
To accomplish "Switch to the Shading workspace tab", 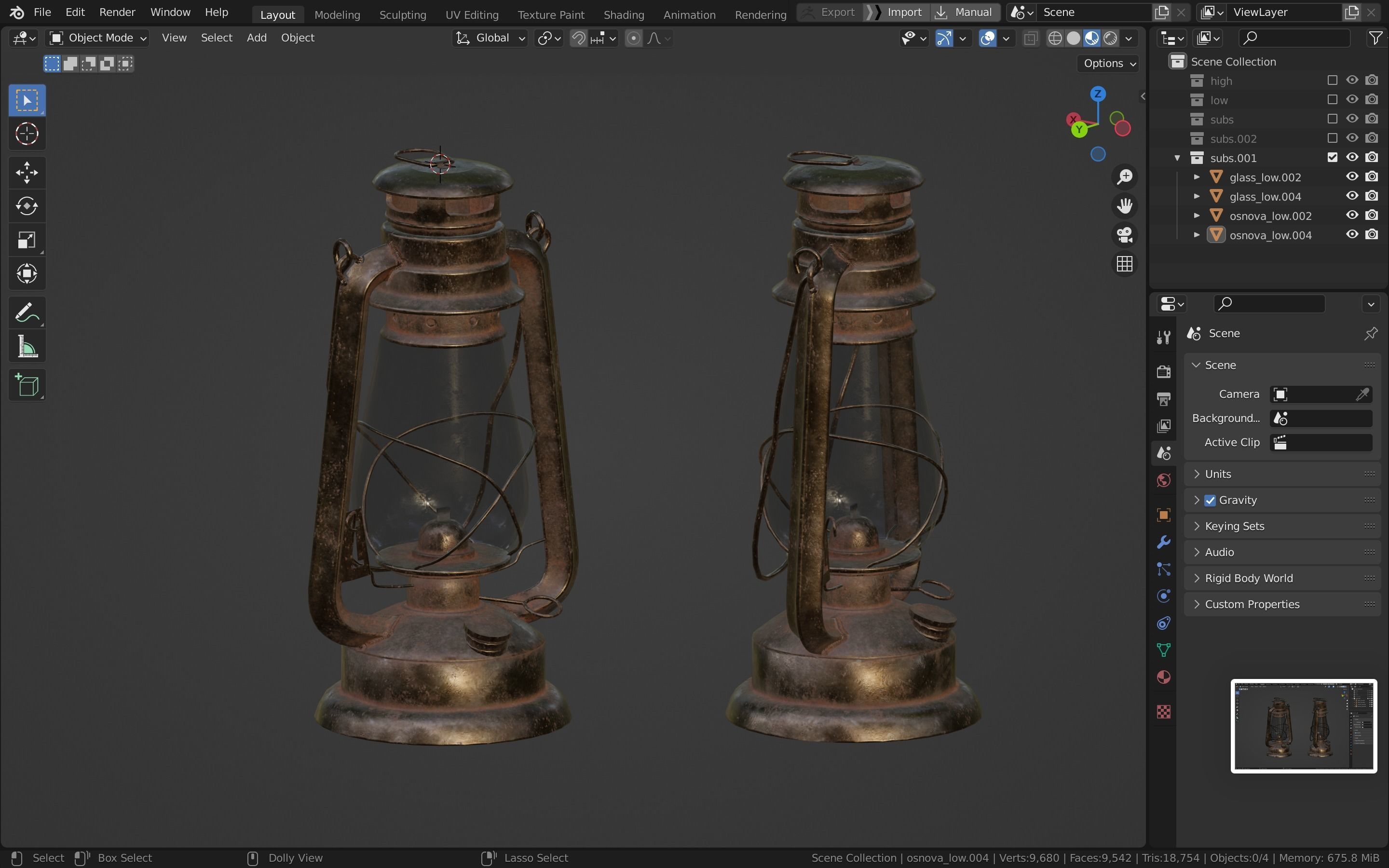I will coord(623,14).
